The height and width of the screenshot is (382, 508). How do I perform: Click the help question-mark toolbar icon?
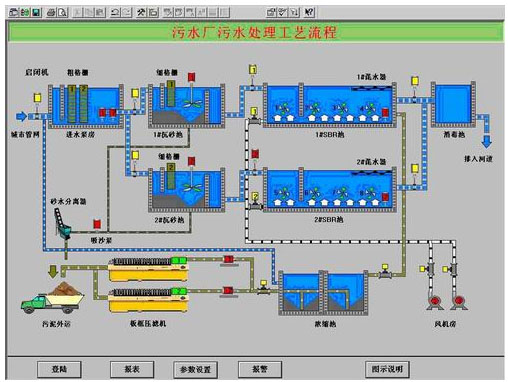click(x=309, y=12)
